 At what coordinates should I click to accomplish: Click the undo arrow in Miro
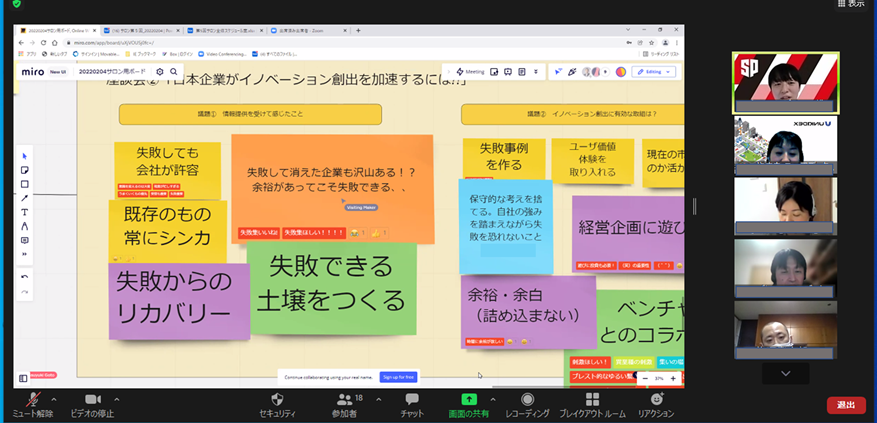tap(25, 276)
